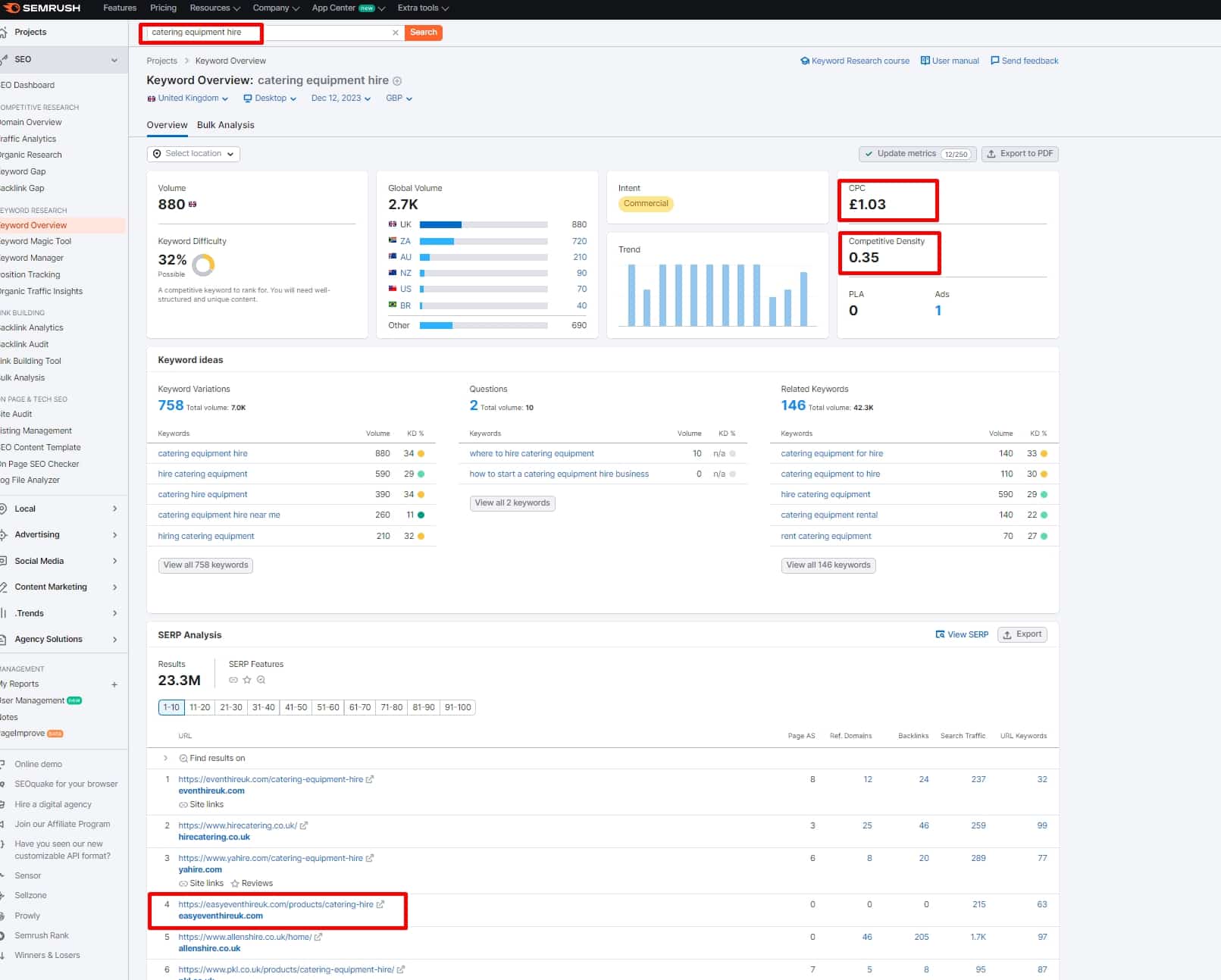Viewport: 1221px width, 980px height.
Task: Click View all 2 keywords button
Action: [x=512, y=503]
